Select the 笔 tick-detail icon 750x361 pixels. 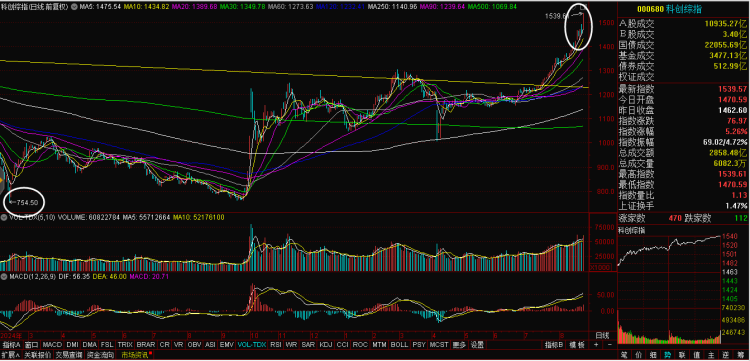[x=624, y=355]
